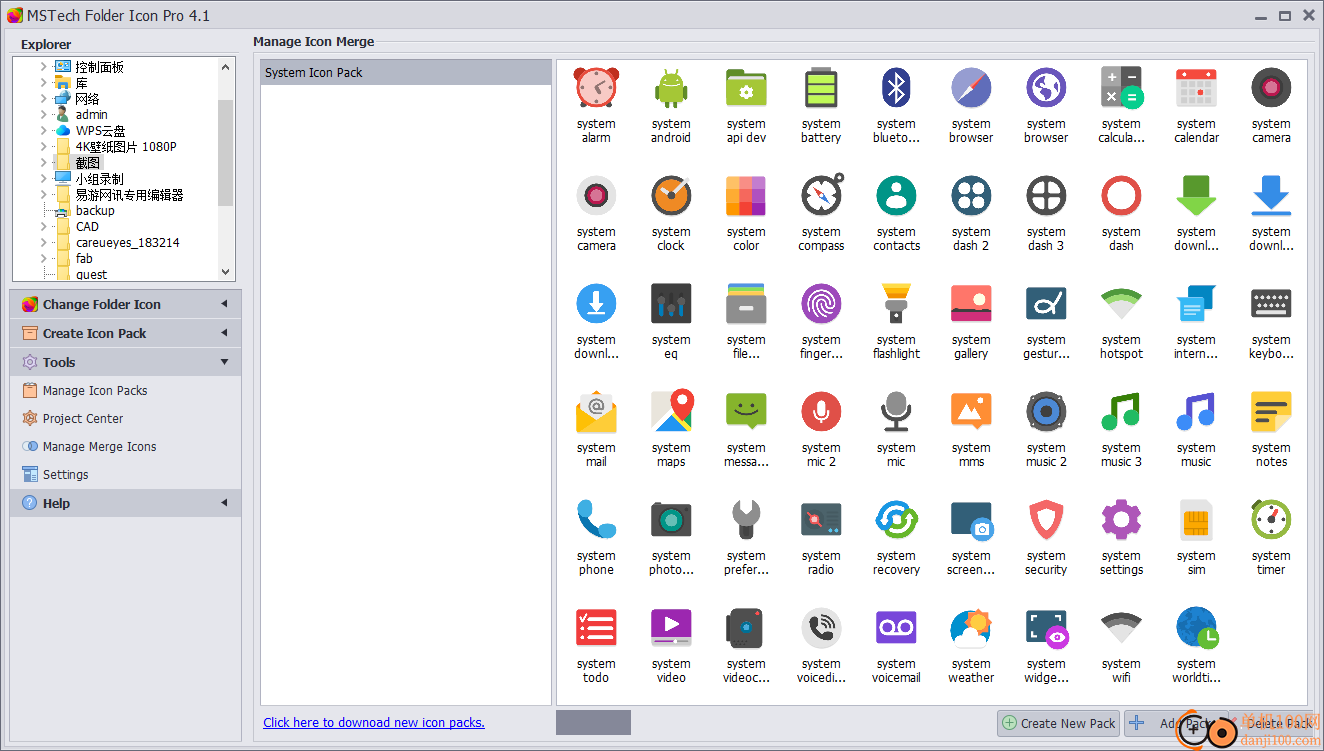The width and height of the screenshot is (1324, 751).
Task: Pick the system radio icon
Action: point(821,520)
